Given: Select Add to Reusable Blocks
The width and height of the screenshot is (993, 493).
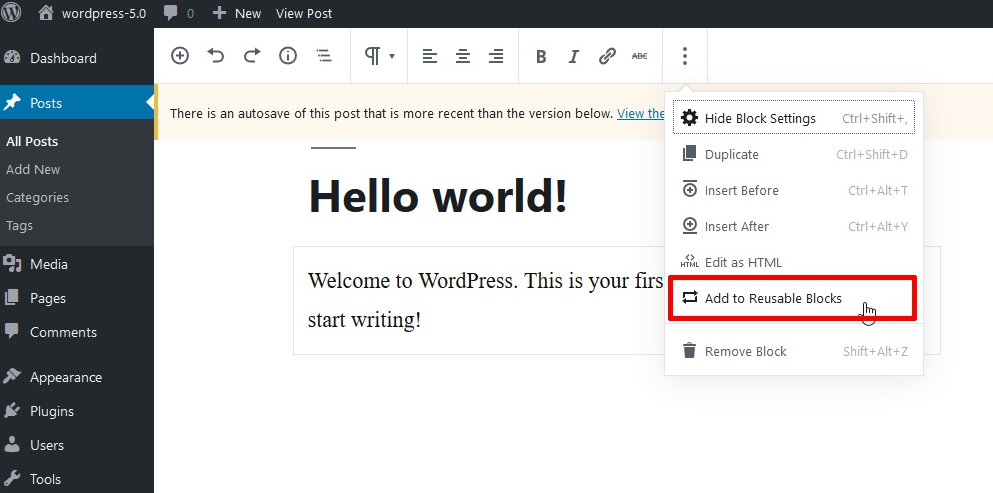Looking at the screenshot, I should coord(793,298).
